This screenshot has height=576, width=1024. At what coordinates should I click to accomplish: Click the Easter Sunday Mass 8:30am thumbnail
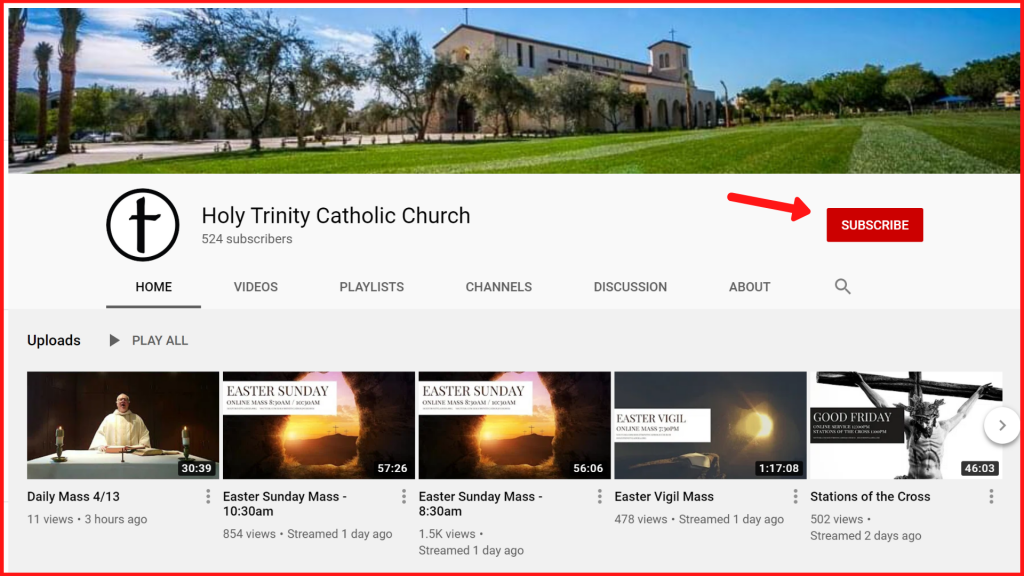(514, 425)
